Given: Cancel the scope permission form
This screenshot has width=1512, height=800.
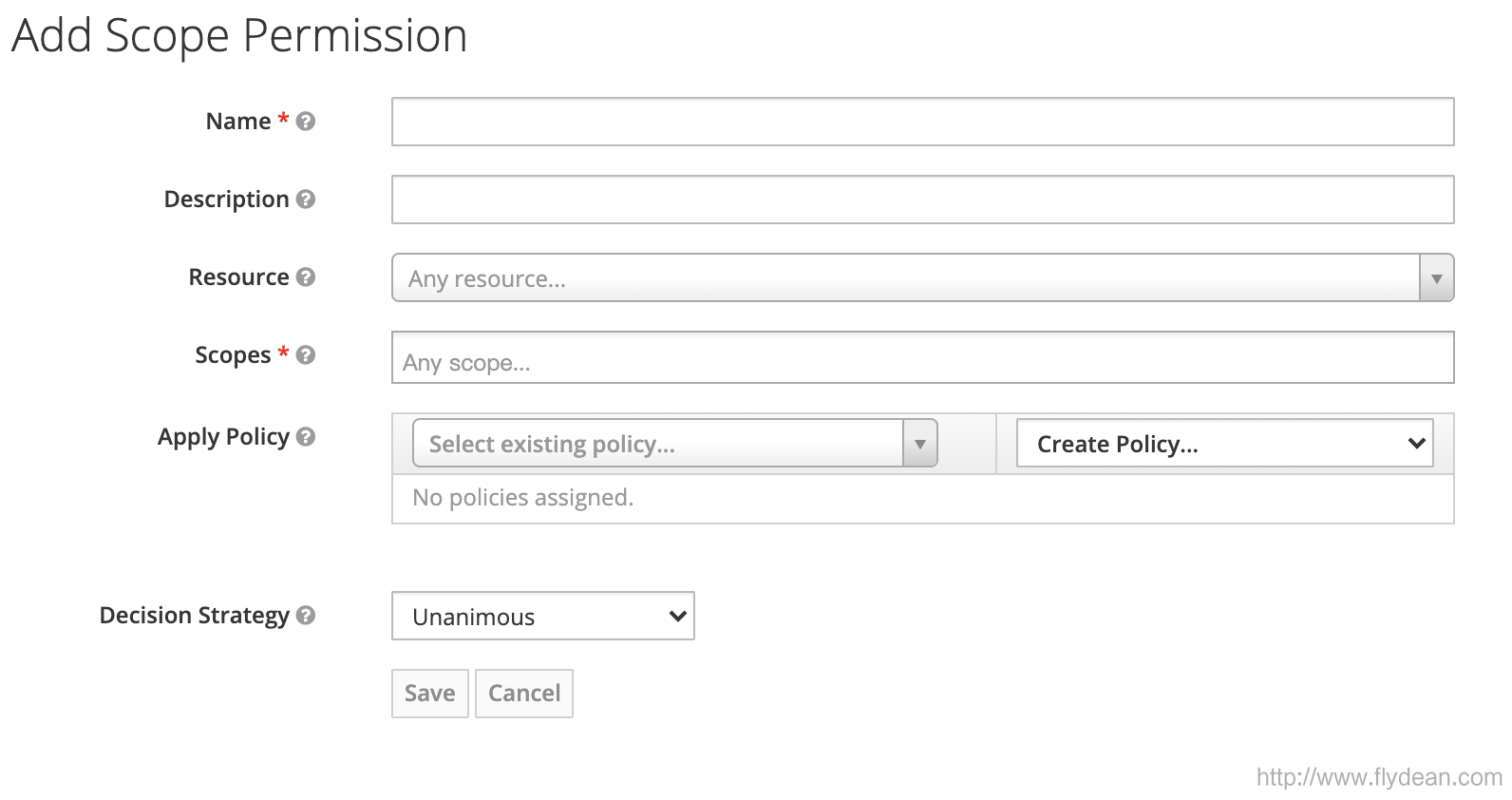Looking at the screenshot, I should pos(523,694).
